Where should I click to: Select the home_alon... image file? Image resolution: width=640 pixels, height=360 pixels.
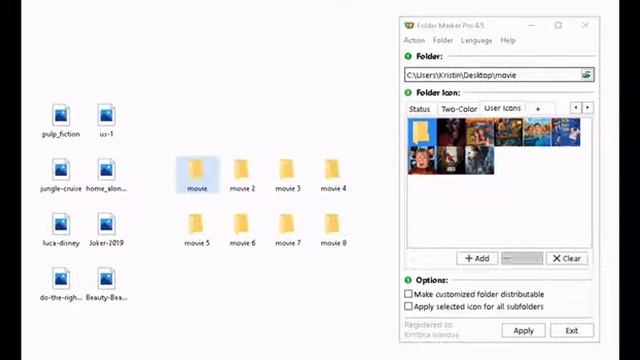(106, 176)
